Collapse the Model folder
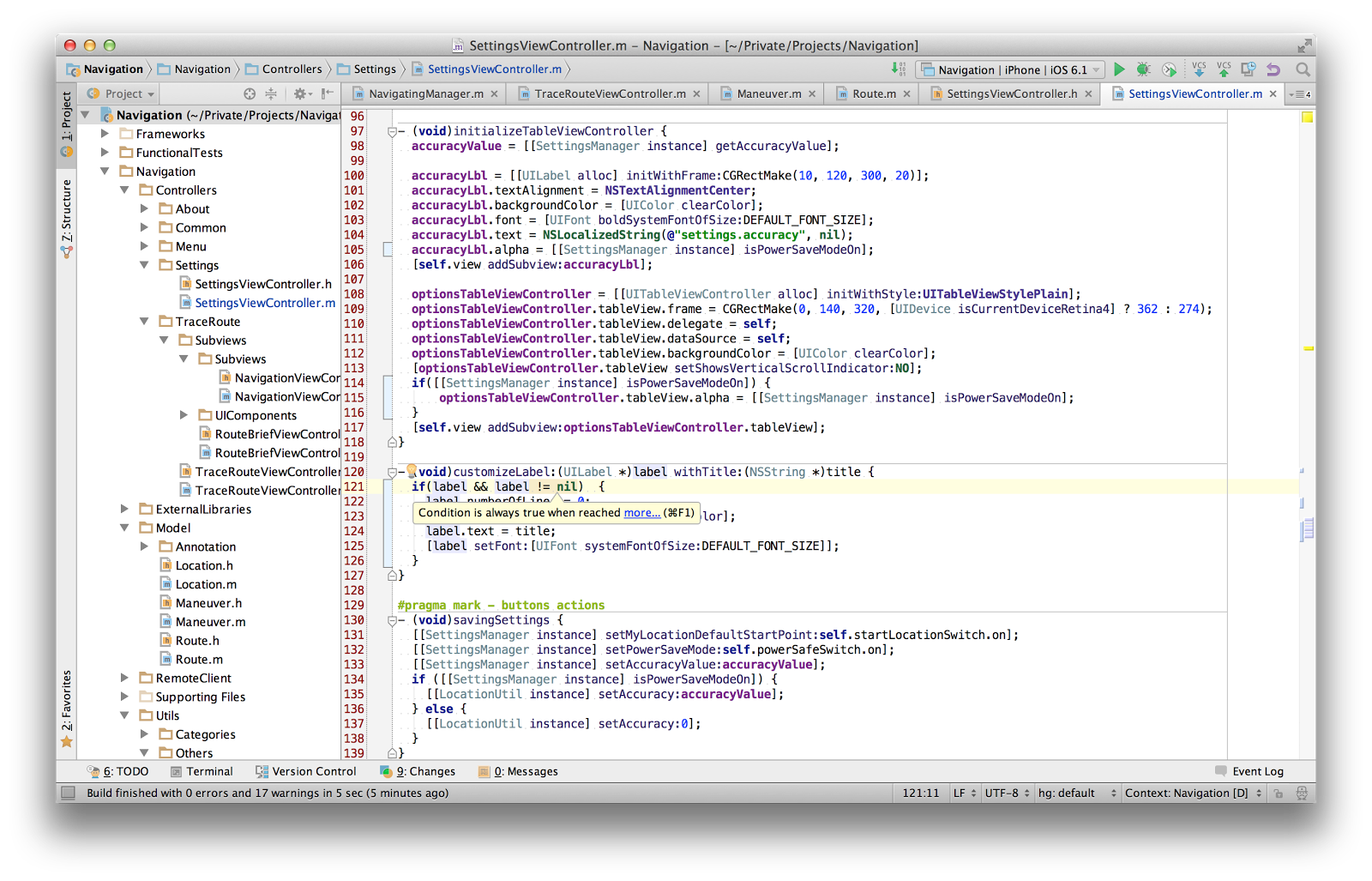1372x881 pixels. coord(124,528)
